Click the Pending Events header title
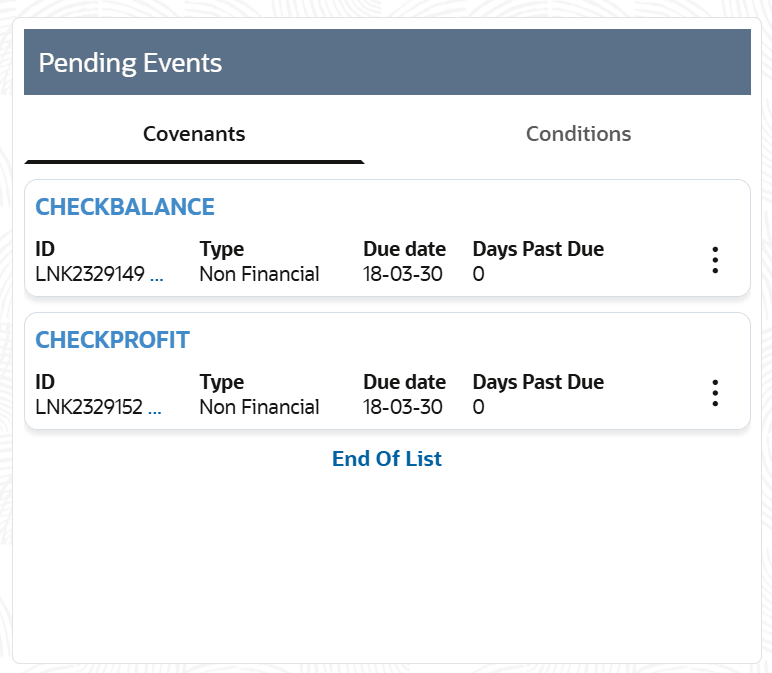This screenshot has height=673, width=772. 130,63
